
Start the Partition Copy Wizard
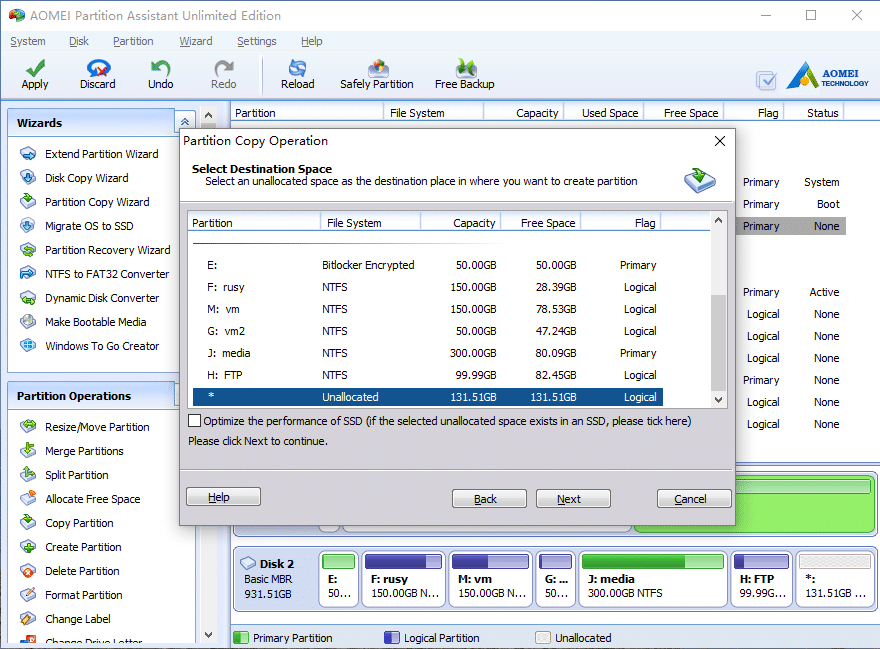point(97,202)
